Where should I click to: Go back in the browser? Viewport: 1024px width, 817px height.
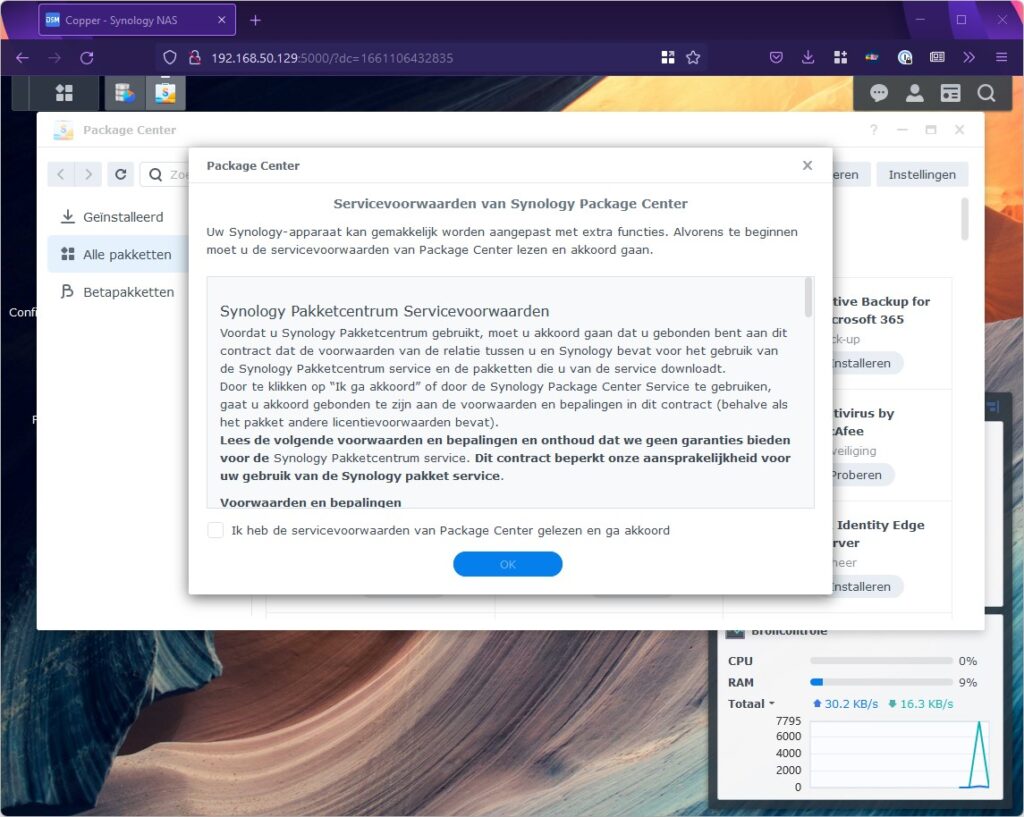pos(22,58)
